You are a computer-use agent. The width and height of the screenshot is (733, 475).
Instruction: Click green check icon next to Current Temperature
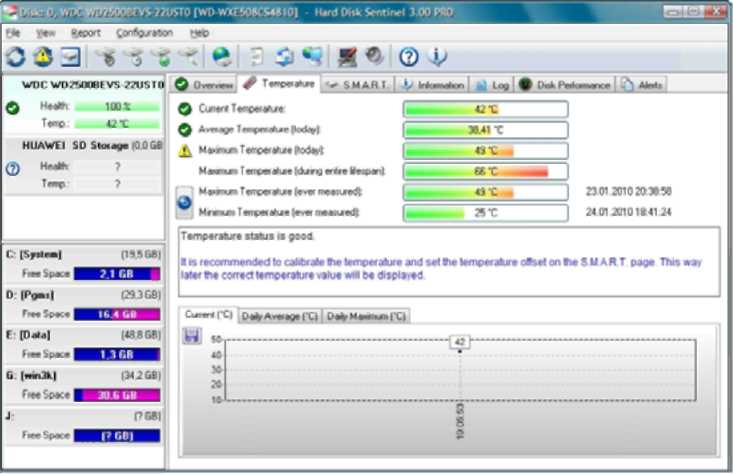click(185, 109)
